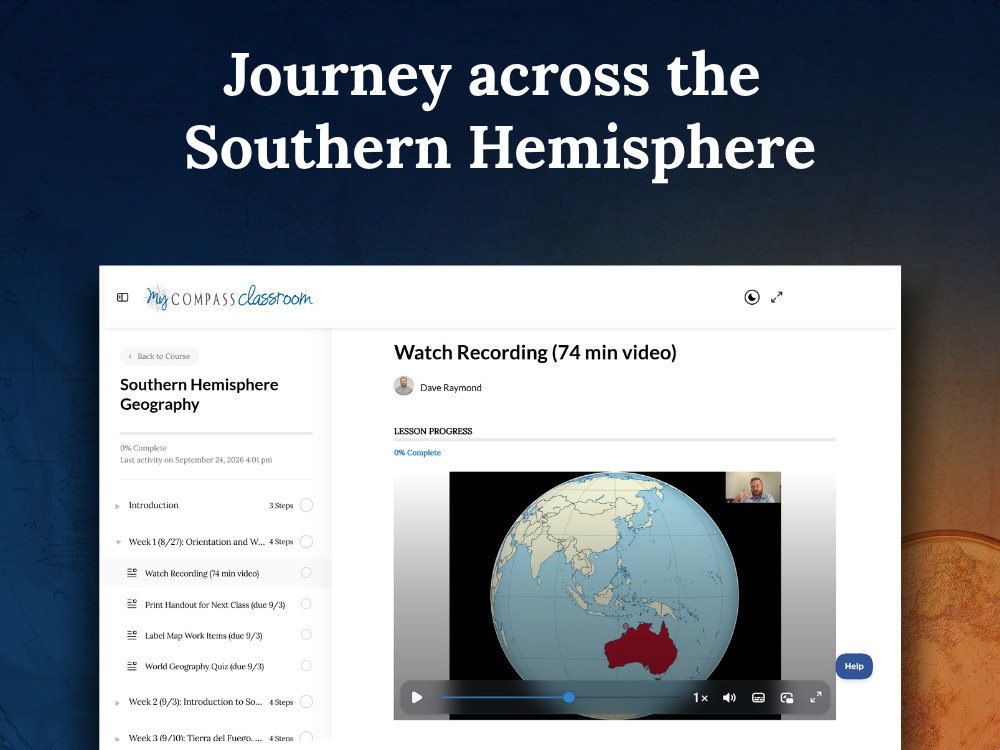
Task: Toggle completion circle for Watch Recording lesson
Action: (x=306, y=573)
